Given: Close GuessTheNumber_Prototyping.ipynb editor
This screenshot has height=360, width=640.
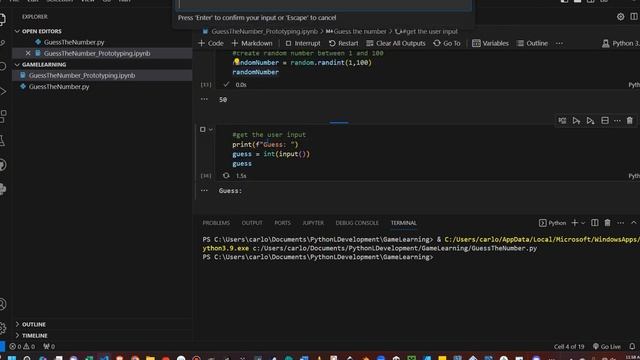Looking at the screenshot, I should [28, 53].
